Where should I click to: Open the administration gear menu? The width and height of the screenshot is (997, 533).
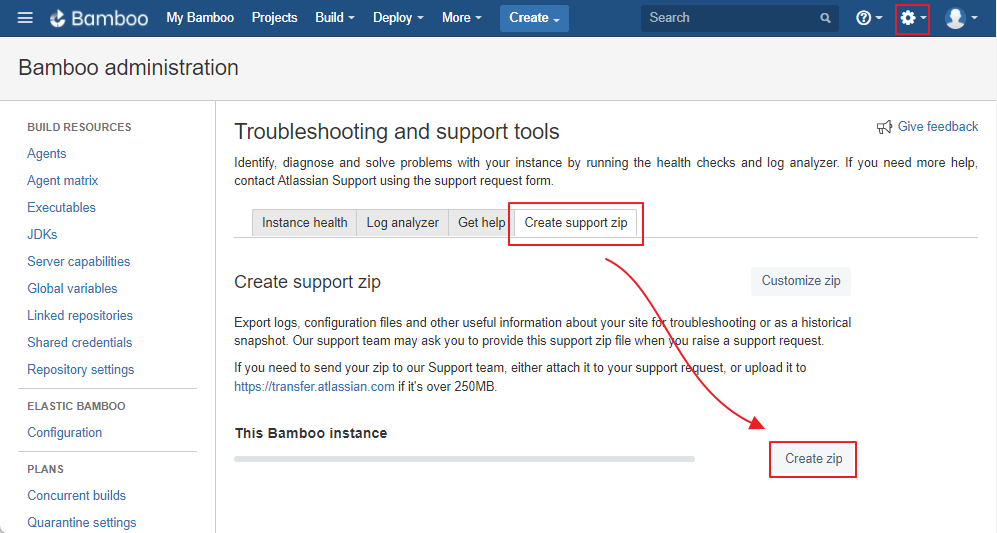click(912, 18)
